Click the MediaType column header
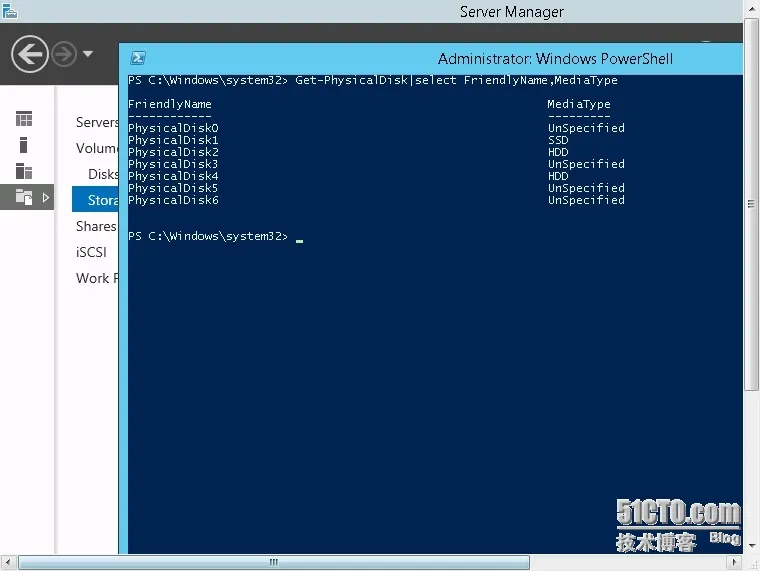Image resolution: width=760 pixels, height=571 pixels. point(579,104)
